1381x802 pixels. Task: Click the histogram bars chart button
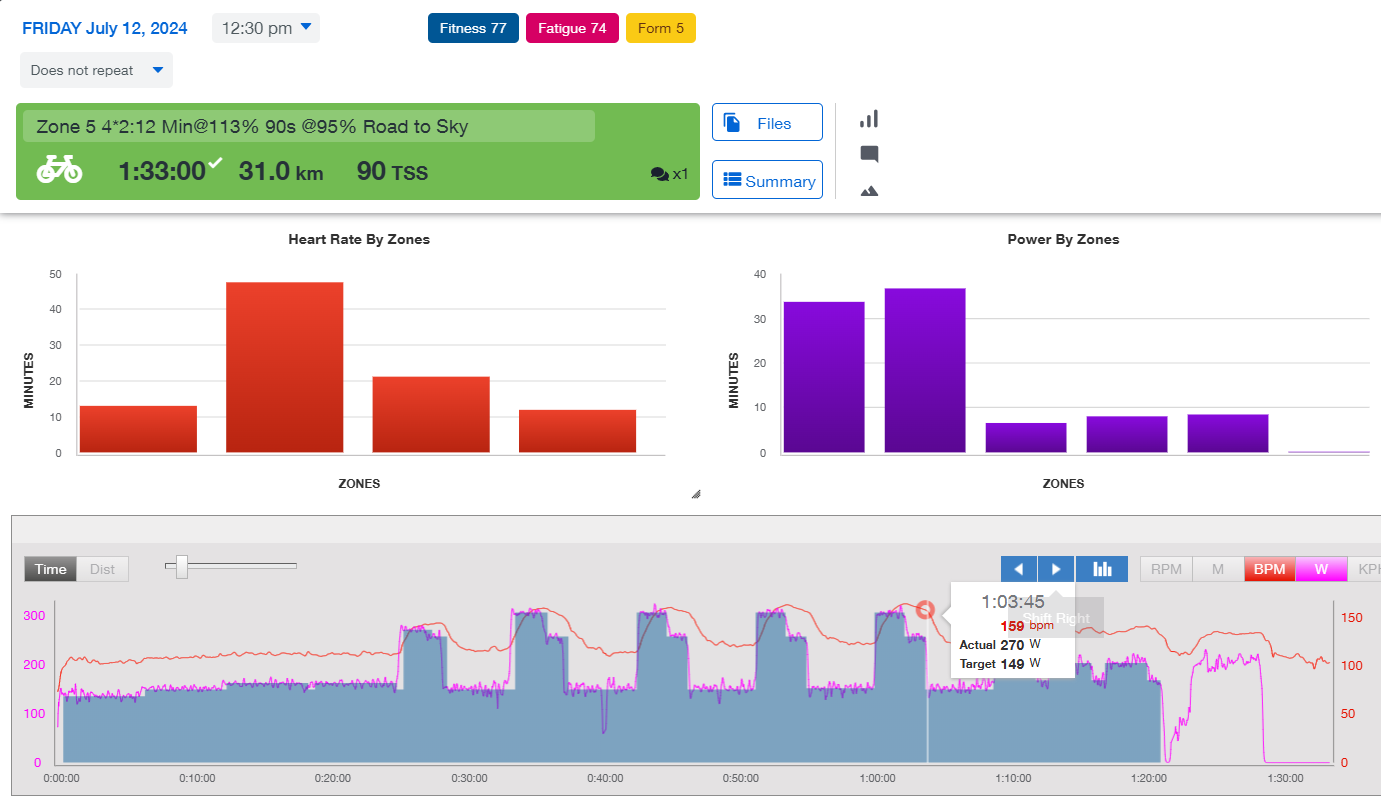tap(1102, 569)
